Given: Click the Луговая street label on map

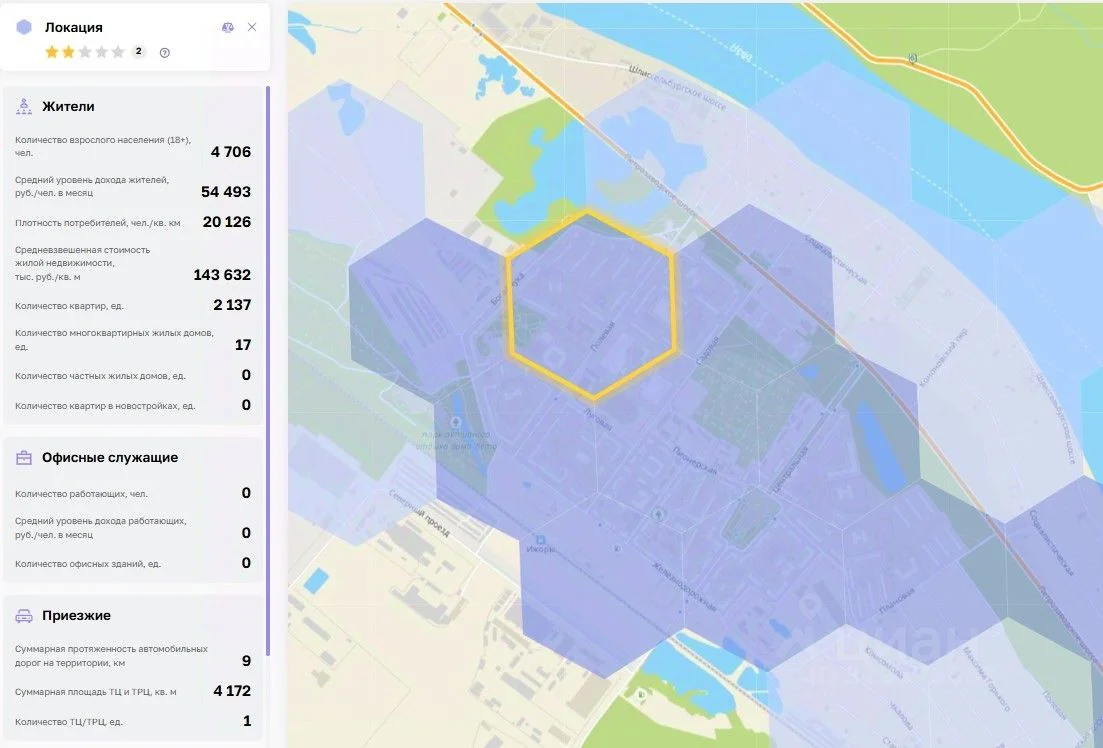Looking at the screenshot, I should [x=598, y=419].
